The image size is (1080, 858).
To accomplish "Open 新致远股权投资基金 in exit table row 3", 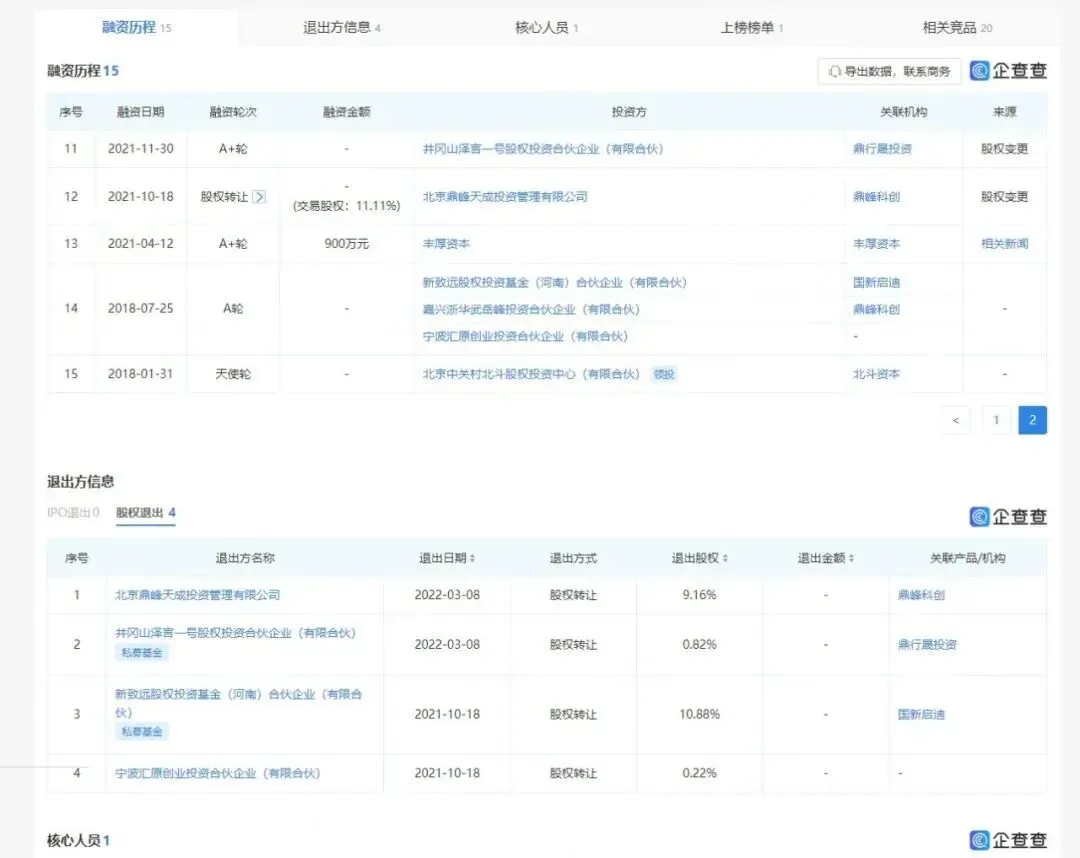I will click(x=238, y=702).
